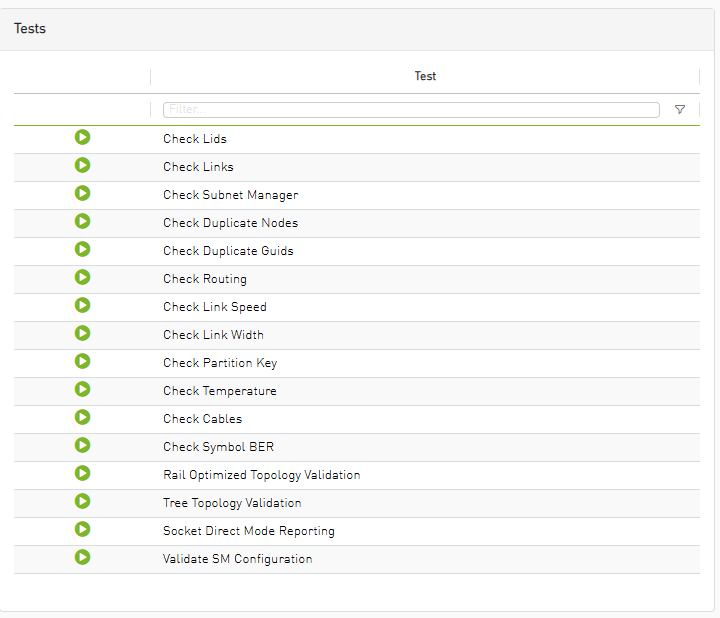Run the Check Cables test

point(83,418)
